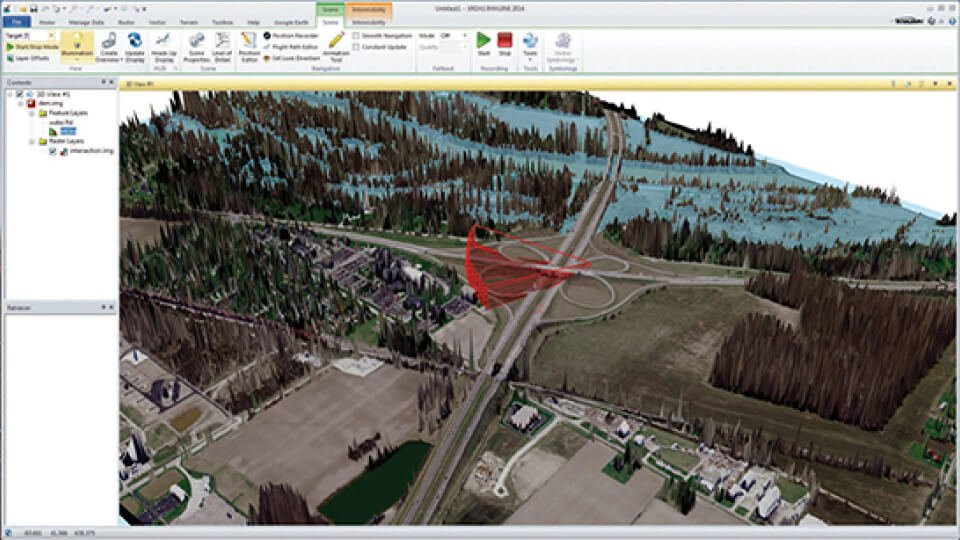Expand the Illumination dropdown arrow
The width and height of the screenshot is (960, 540).
pyautogui.click(x=77, y=59)
